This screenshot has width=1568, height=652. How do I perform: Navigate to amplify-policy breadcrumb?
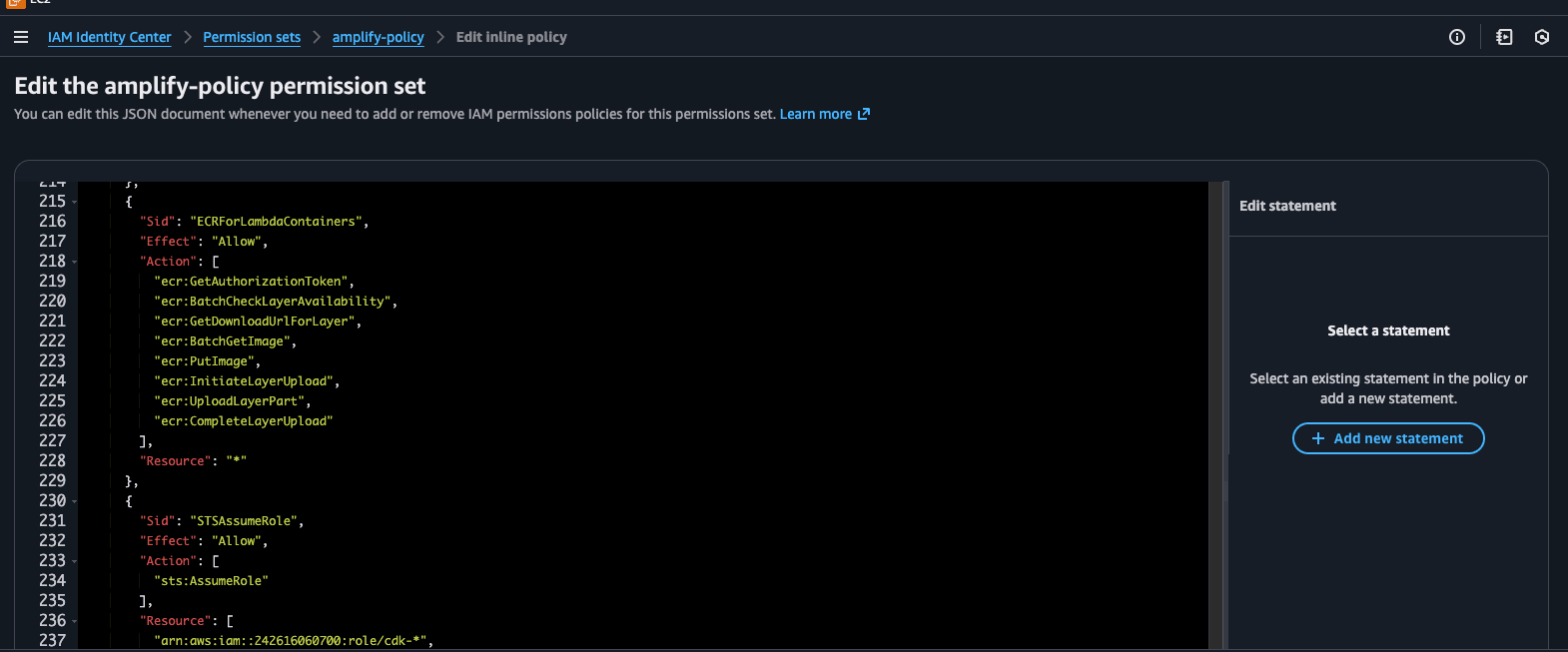[379, 37]
